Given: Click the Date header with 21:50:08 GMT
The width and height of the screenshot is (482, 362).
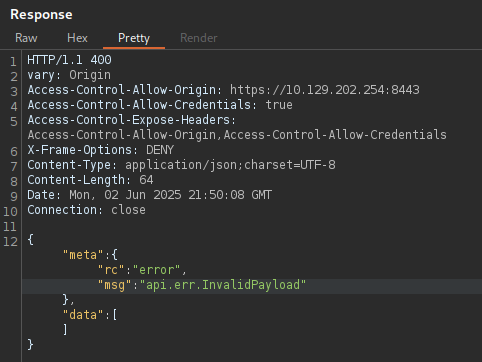Looking at the screenshot, I should (x=150, y=195).
